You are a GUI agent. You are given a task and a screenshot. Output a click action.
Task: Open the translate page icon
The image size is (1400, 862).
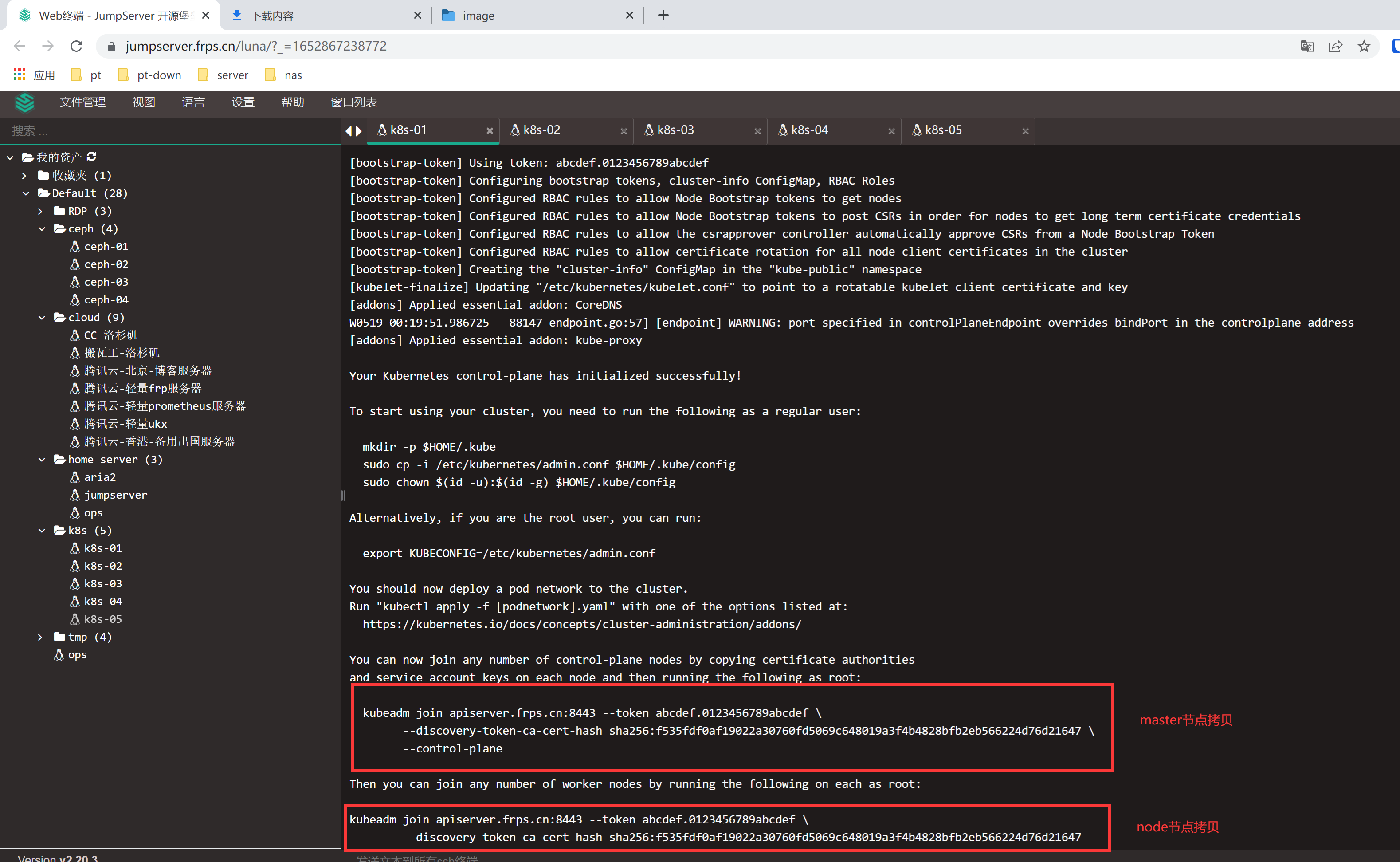[x=1306, y=46]
